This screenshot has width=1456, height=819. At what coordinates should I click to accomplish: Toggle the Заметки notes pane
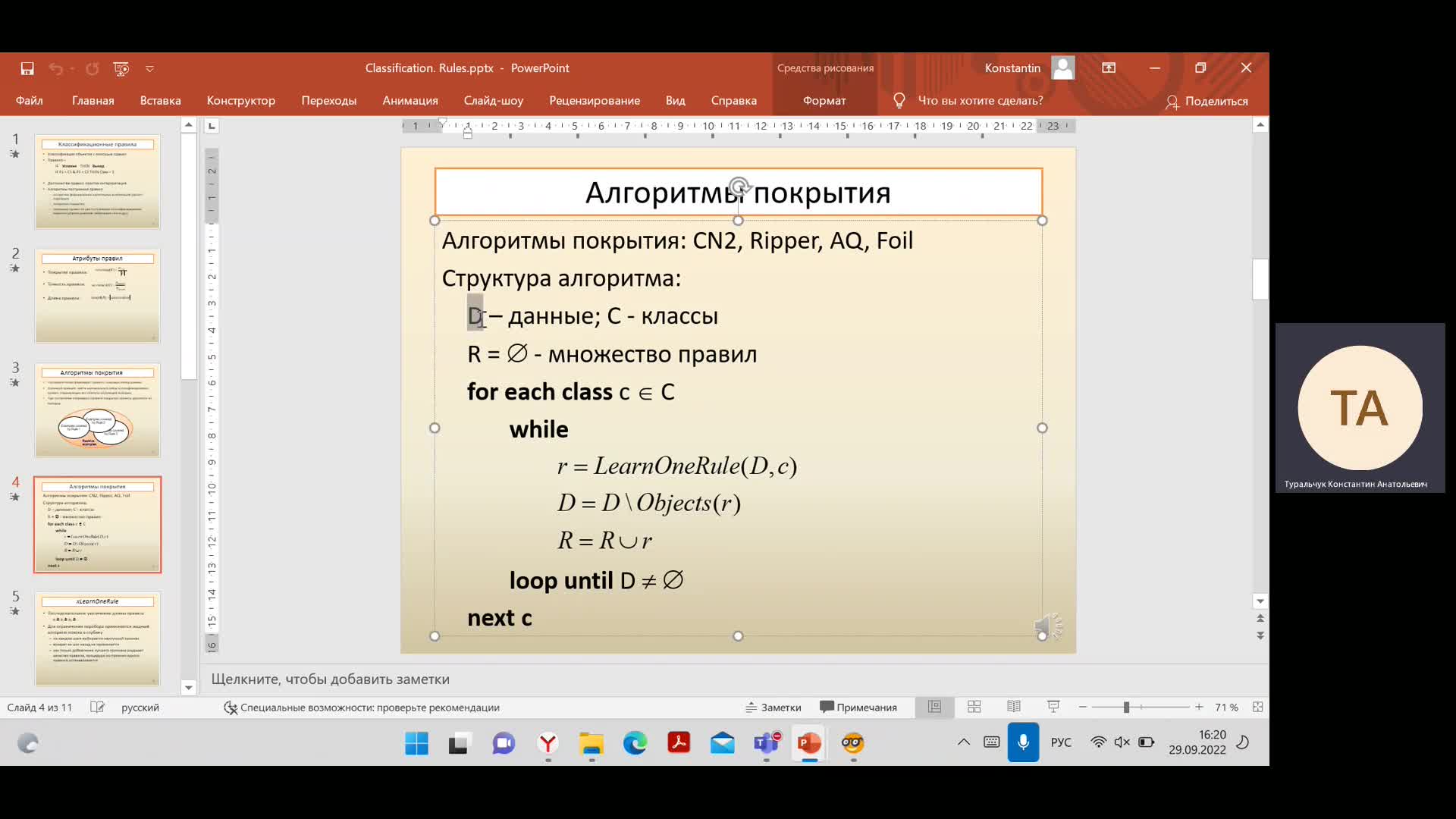pyautogui.click(x=773, y=708)
